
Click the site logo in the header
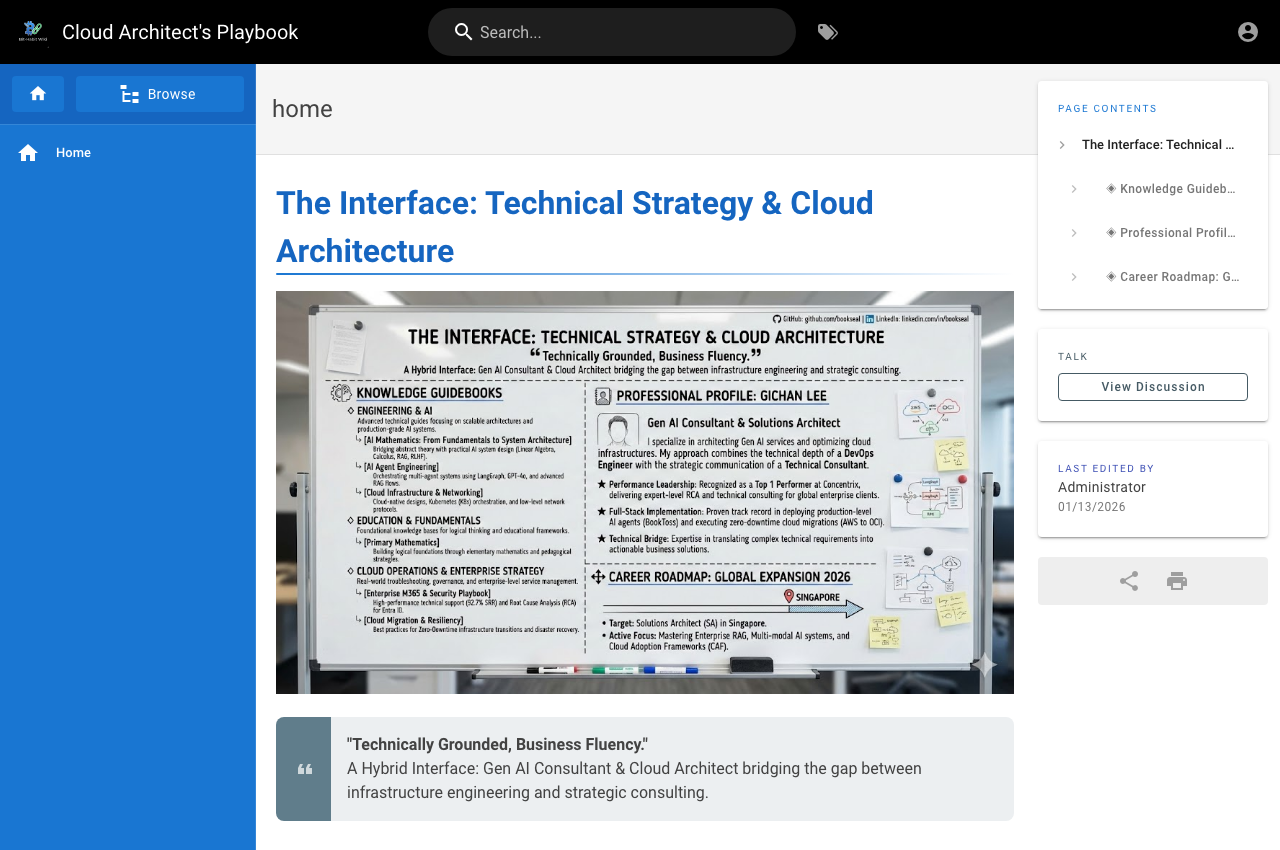(33, 32)
